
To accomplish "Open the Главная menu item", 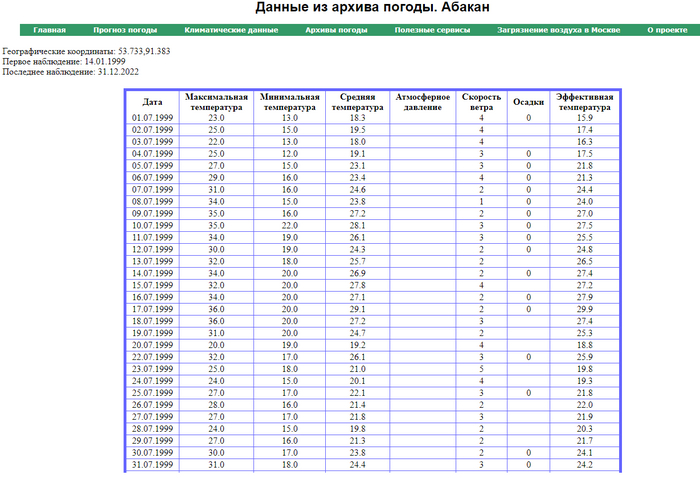I will [50, 30].
